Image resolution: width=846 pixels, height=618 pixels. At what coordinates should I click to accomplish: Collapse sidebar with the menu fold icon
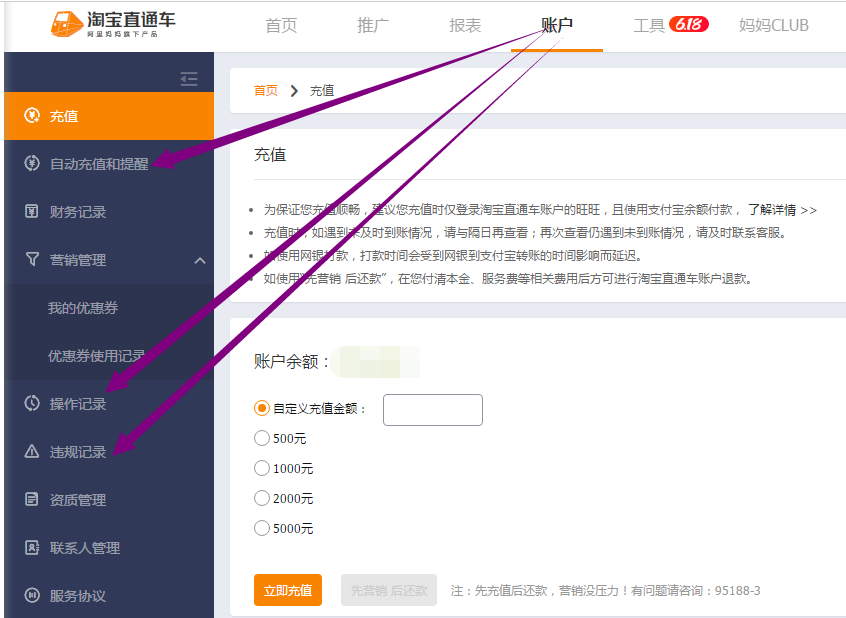[x=189, y=79]
